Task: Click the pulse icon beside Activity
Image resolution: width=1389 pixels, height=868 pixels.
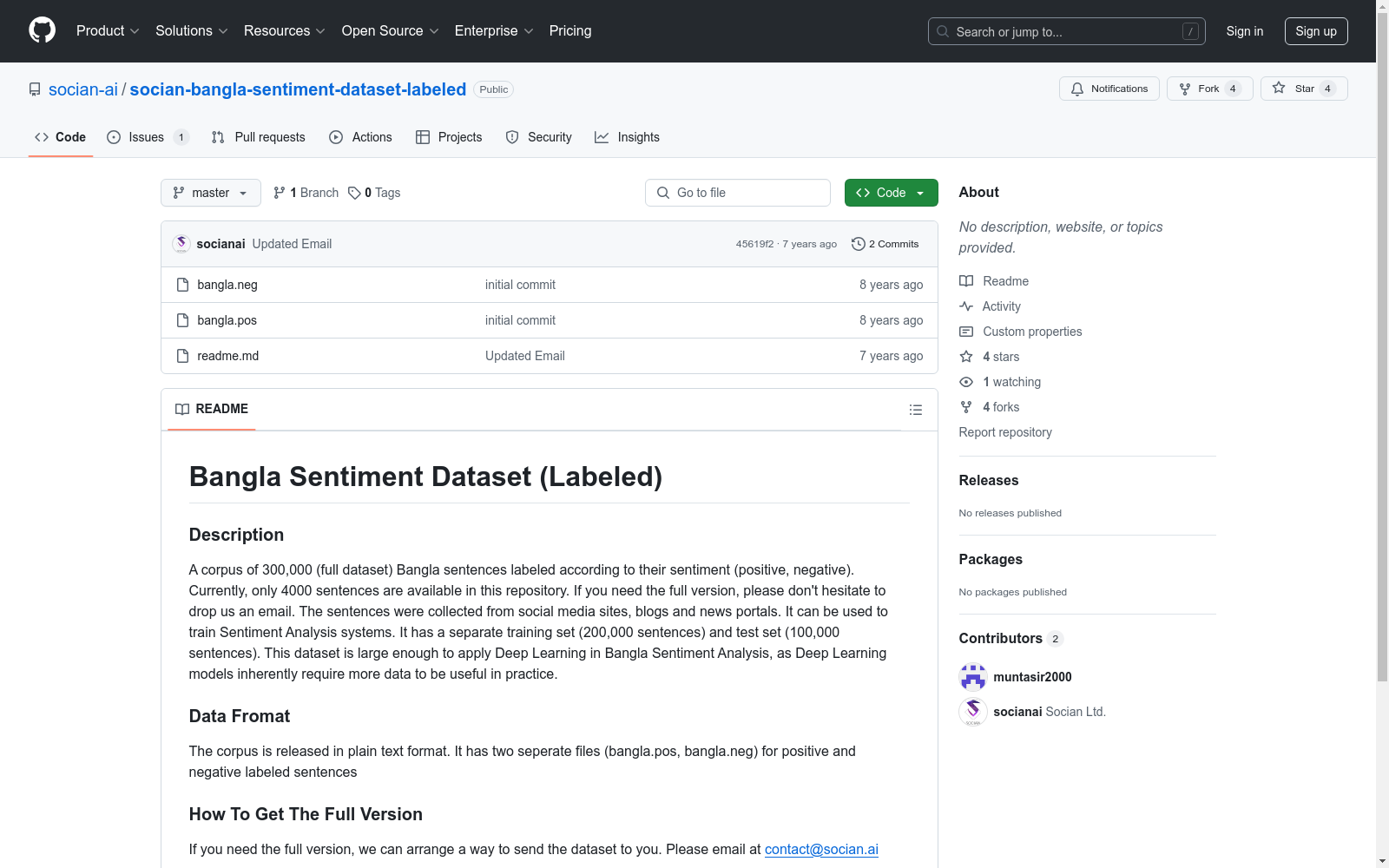Action: point(966,306)
